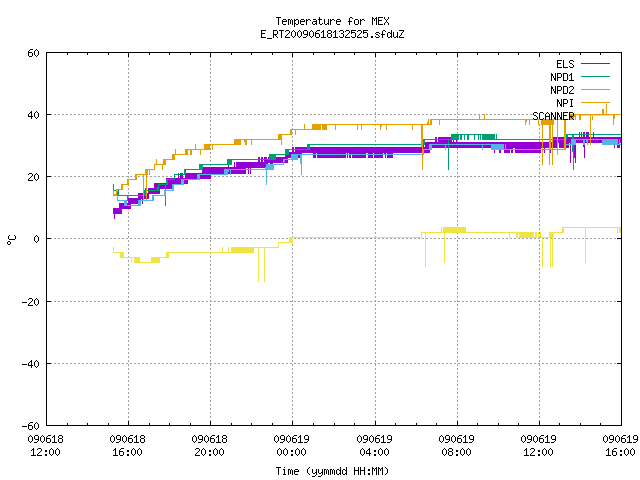
Task: Click the x-axis tick label 090619 12:00
Action: [x=538, y=446]
